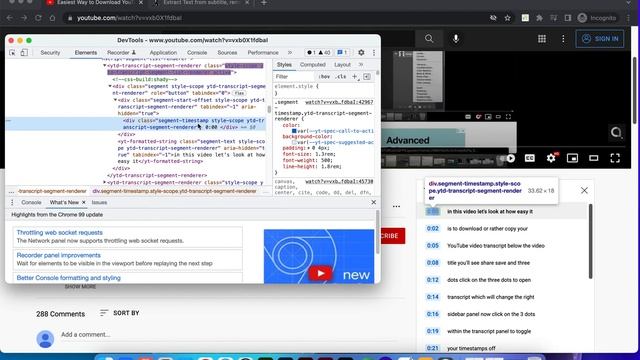This screenshot has width=640, height=360.
Task: Click the issues counter badge
Action: click(x=342, y=53)
